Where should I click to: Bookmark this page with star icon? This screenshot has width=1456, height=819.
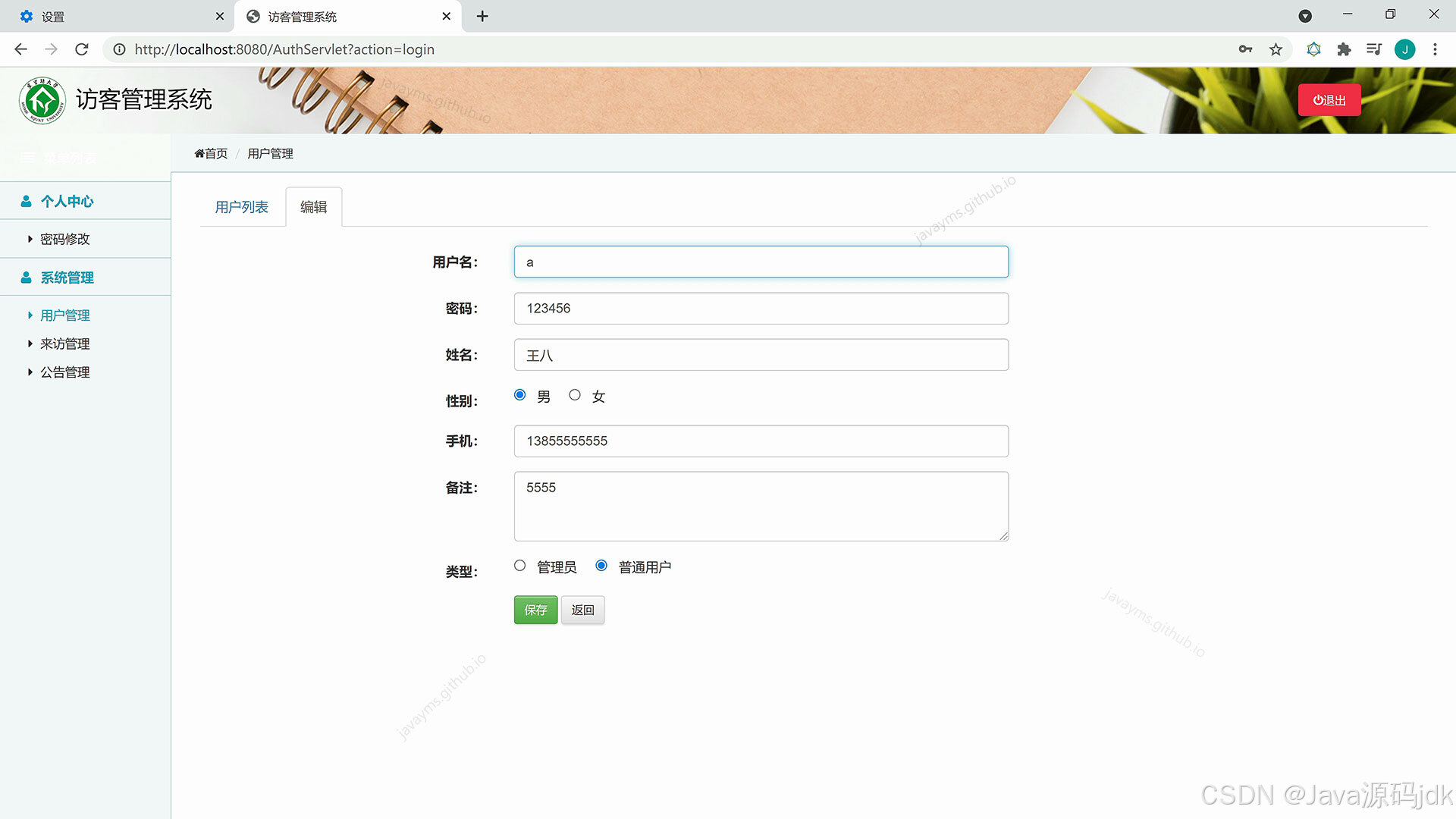tap(1276, 49)
